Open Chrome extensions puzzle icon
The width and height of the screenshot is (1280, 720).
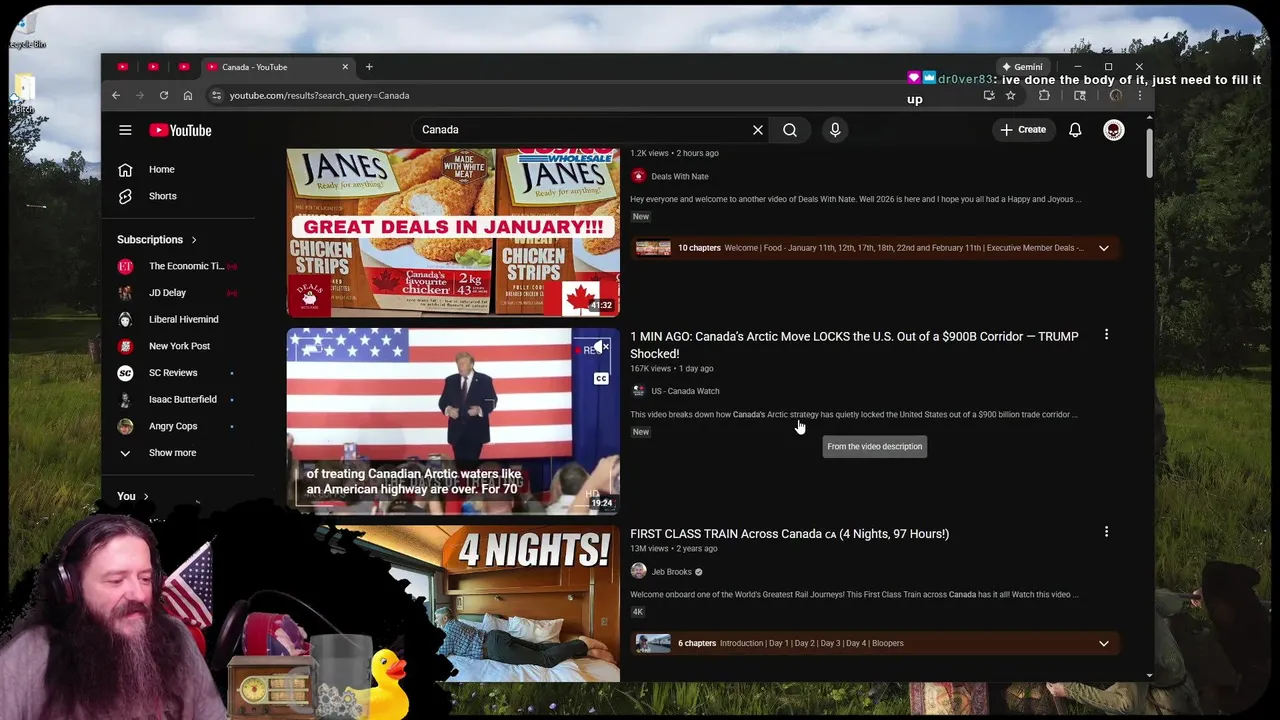1044,95
